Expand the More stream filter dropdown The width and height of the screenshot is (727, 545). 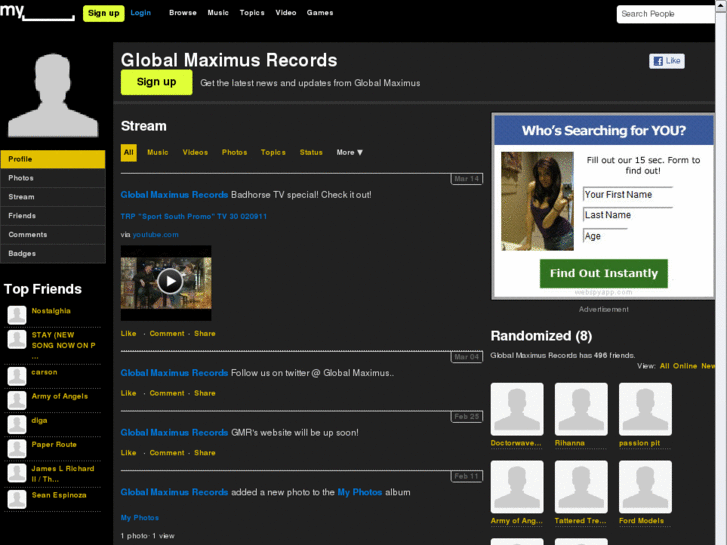click(x=350, y=152)
